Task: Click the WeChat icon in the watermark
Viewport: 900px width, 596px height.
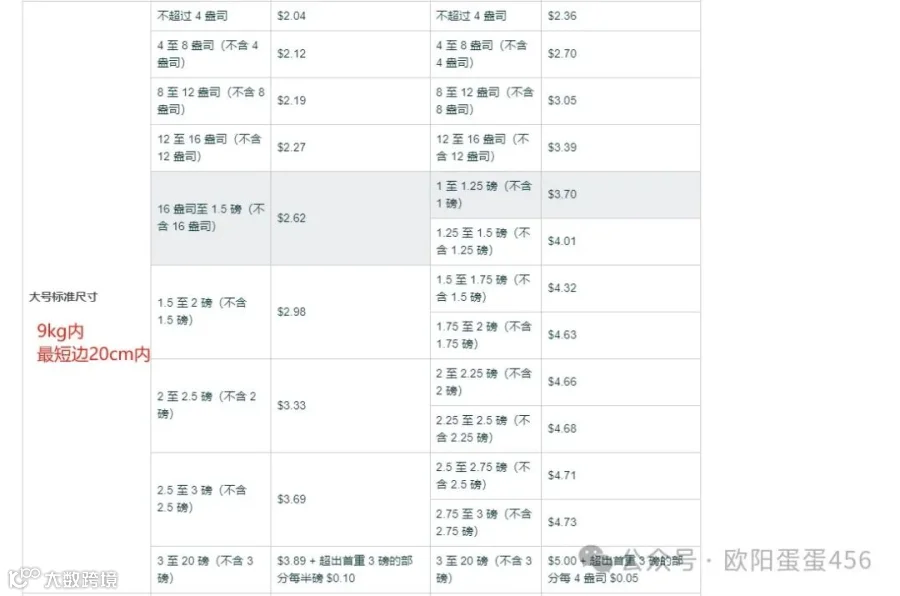Action: pyautogui.click(x=595, y=558)
